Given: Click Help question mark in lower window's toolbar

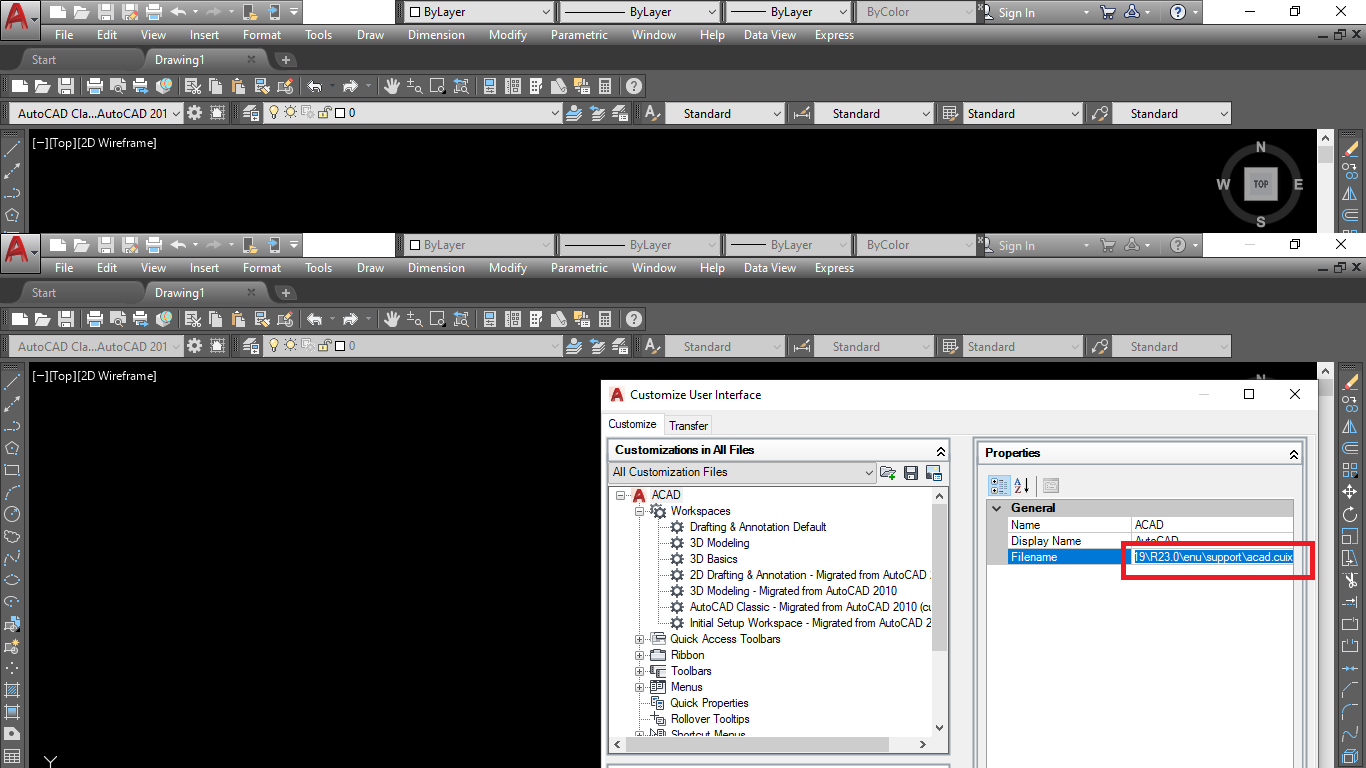Looking at the screenshot, I should [633, 319].
